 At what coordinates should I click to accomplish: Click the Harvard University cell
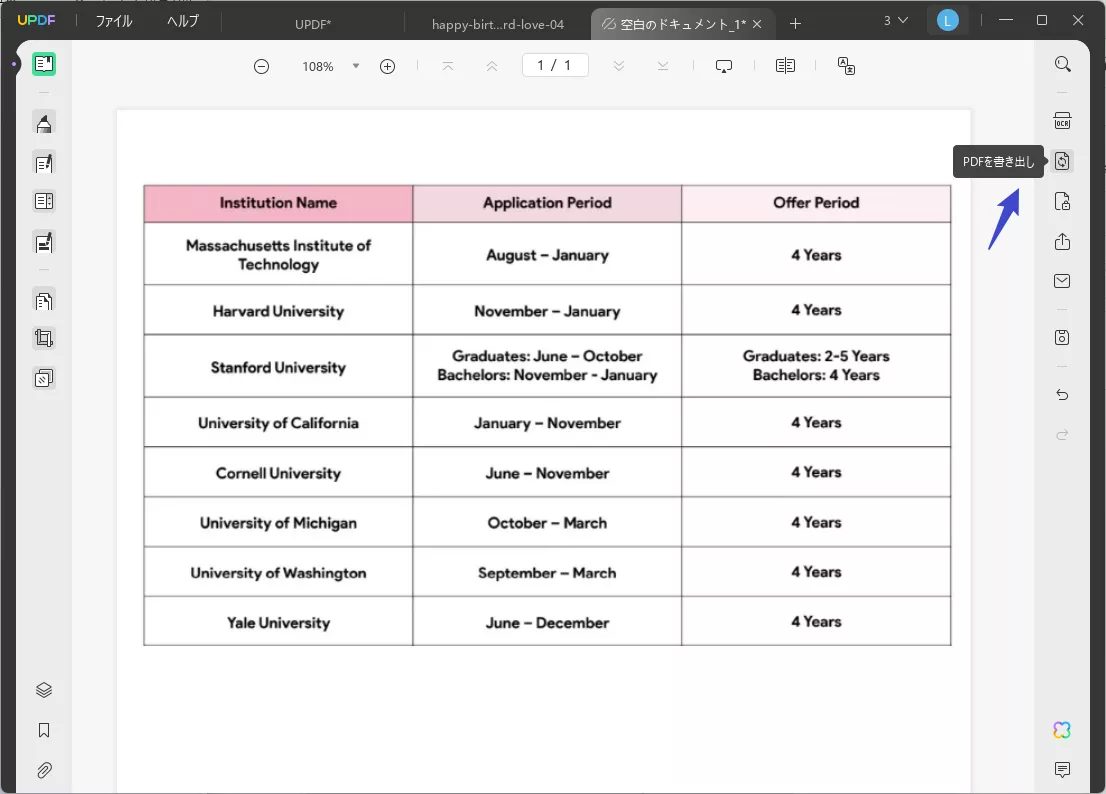point(278,310)
